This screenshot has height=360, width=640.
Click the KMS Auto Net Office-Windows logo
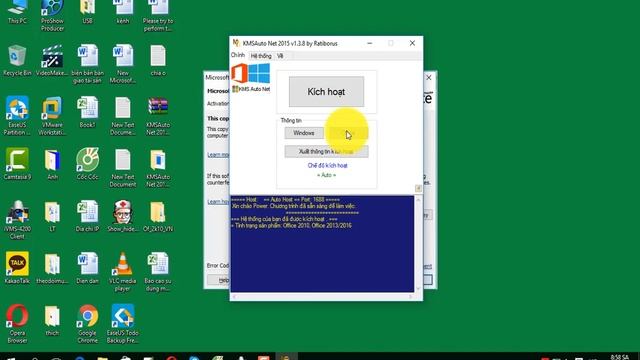[251, 78]
